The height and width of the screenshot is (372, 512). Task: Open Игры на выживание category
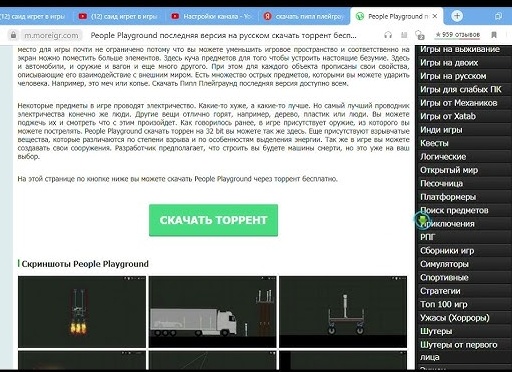(x=465, y=49)
